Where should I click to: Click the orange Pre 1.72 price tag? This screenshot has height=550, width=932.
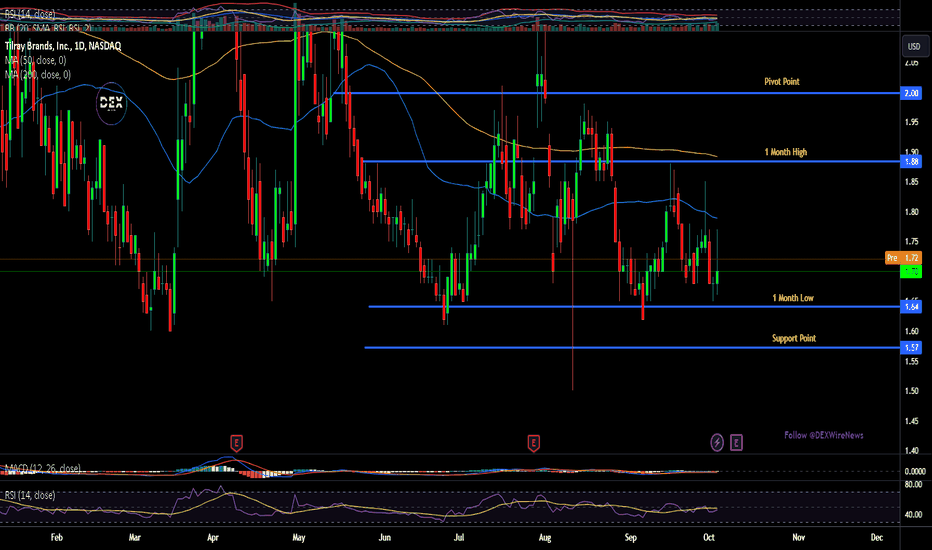click(x=903, y=257)
